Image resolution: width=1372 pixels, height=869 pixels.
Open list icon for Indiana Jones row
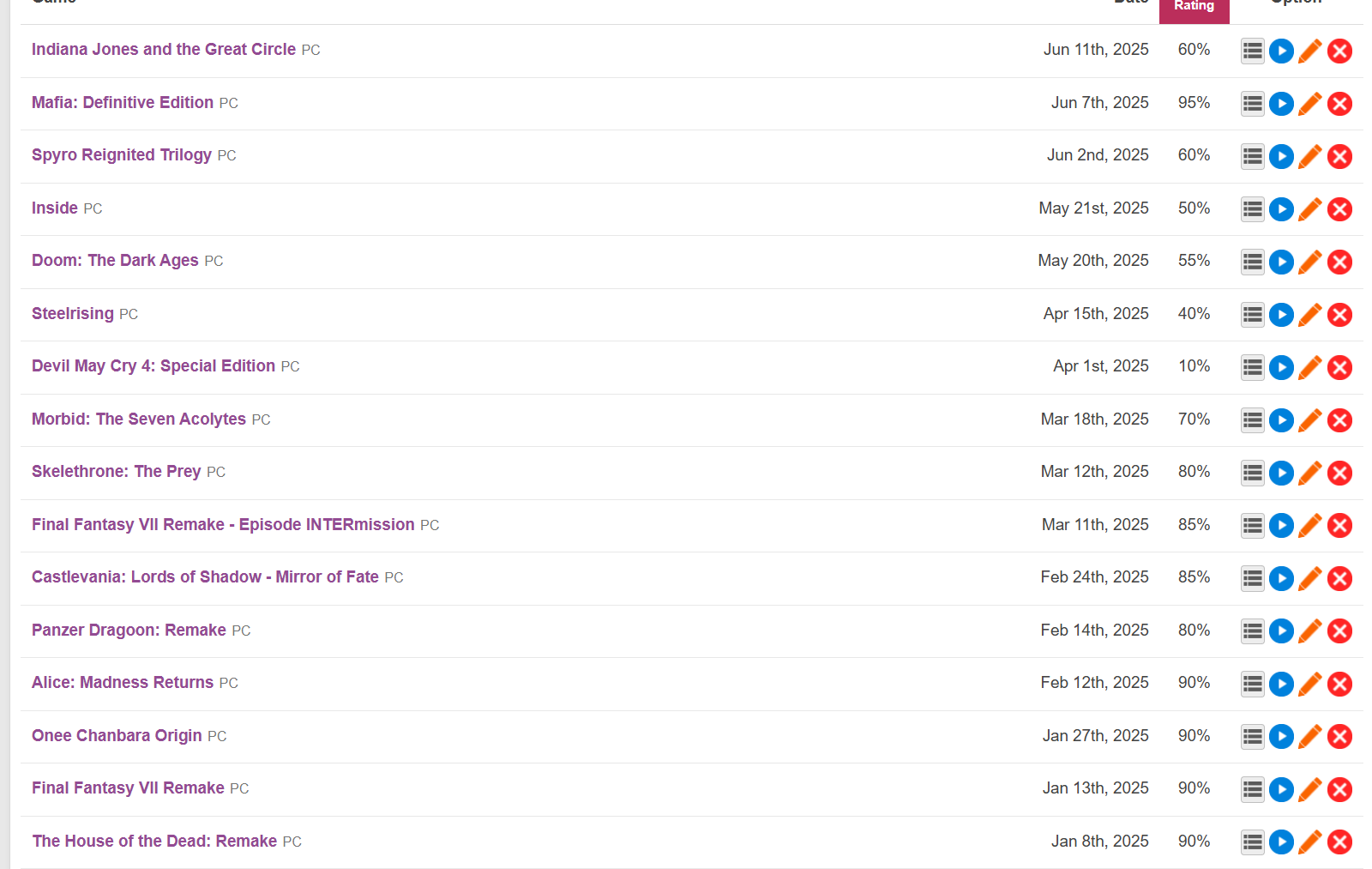tap(1253, 51)
